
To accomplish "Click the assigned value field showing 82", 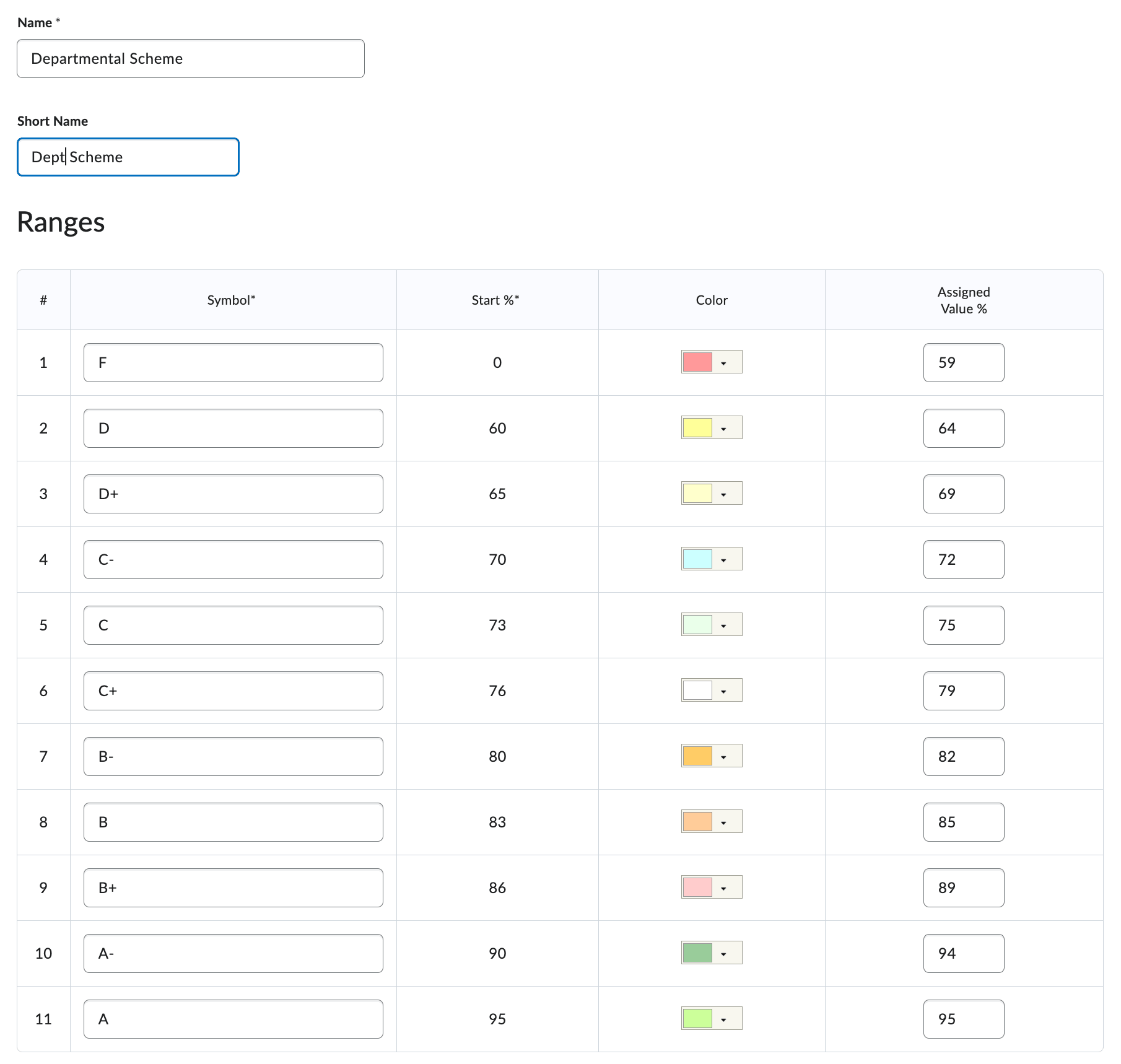I will click(x=964, y=757).
